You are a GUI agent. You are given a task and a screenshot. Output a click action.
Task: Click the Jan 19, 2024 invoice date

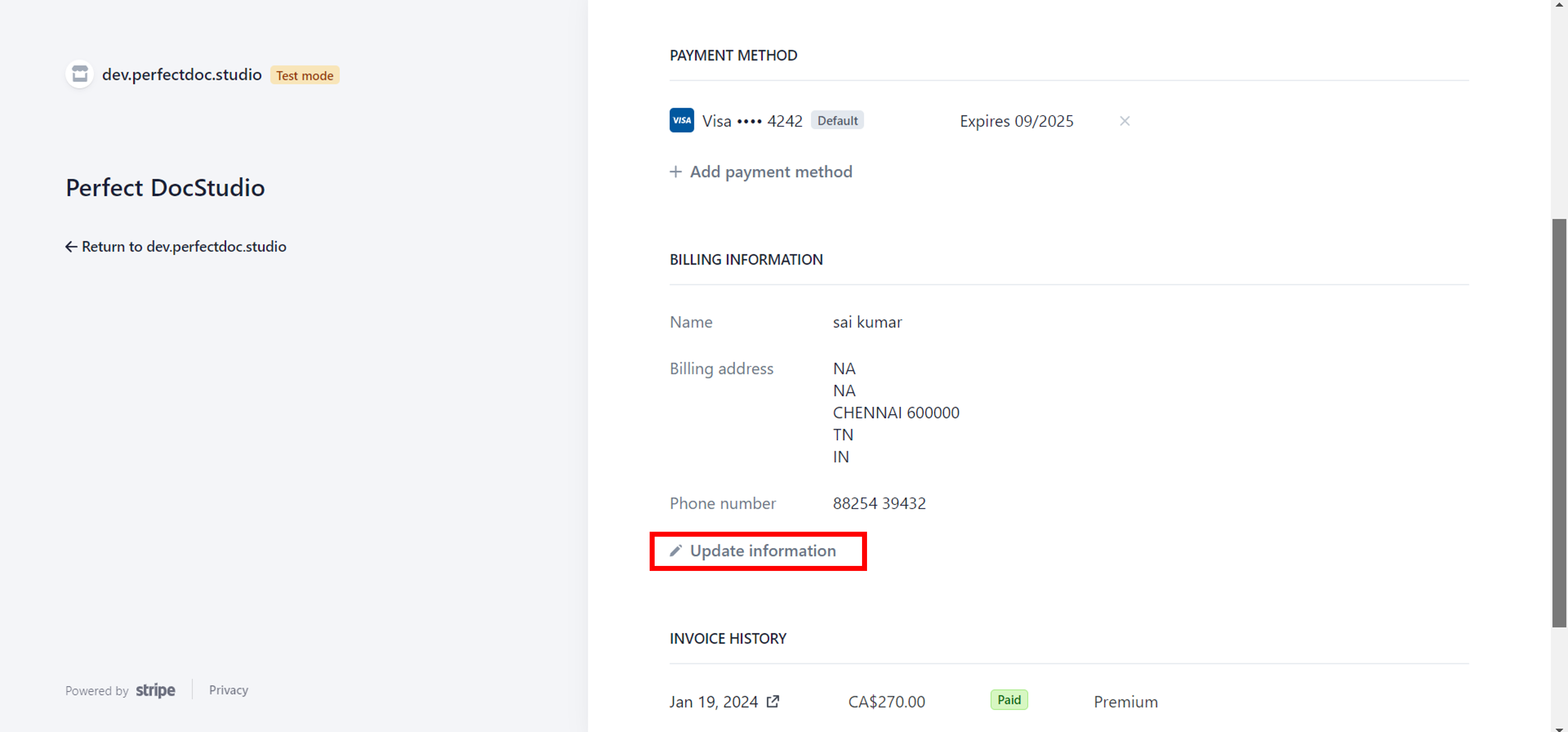tap(713, 702)
